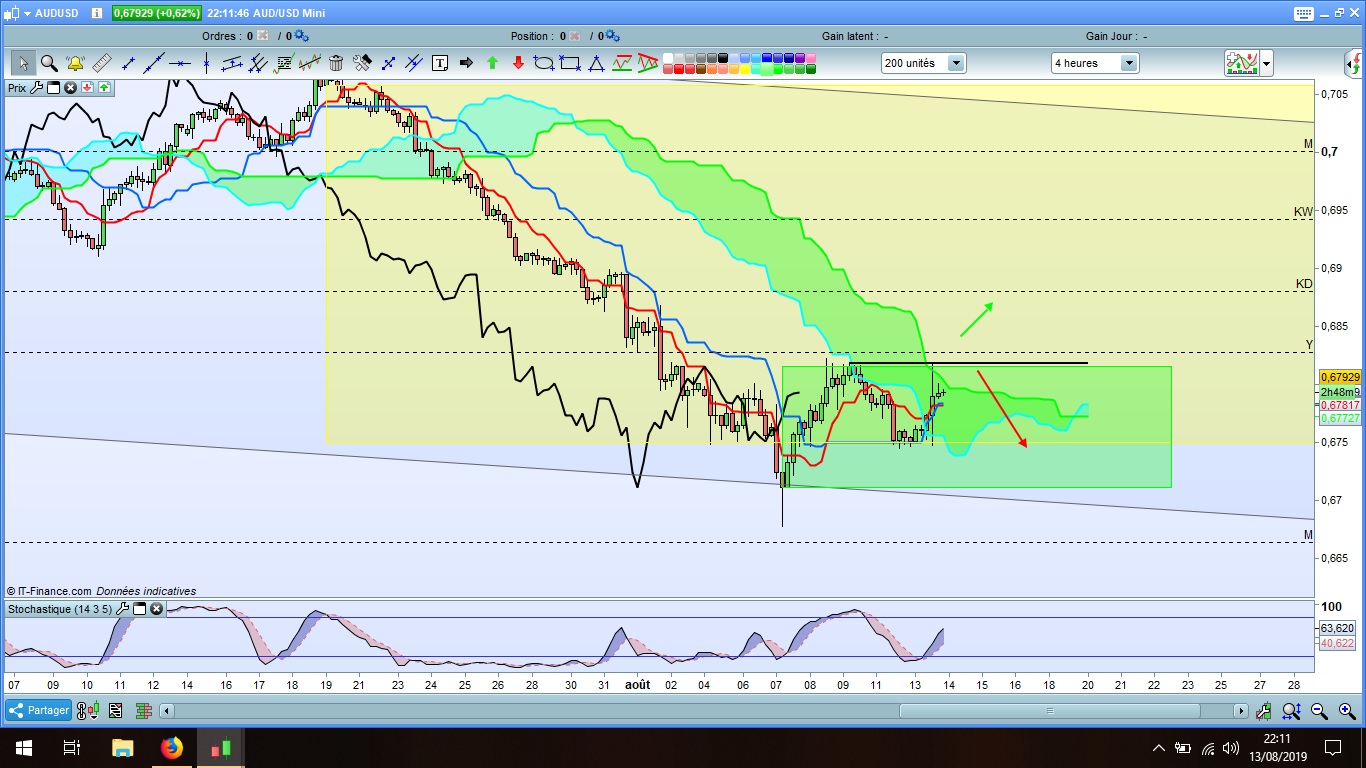
Task: Select the ruler measuring tool
Action: 101,63
